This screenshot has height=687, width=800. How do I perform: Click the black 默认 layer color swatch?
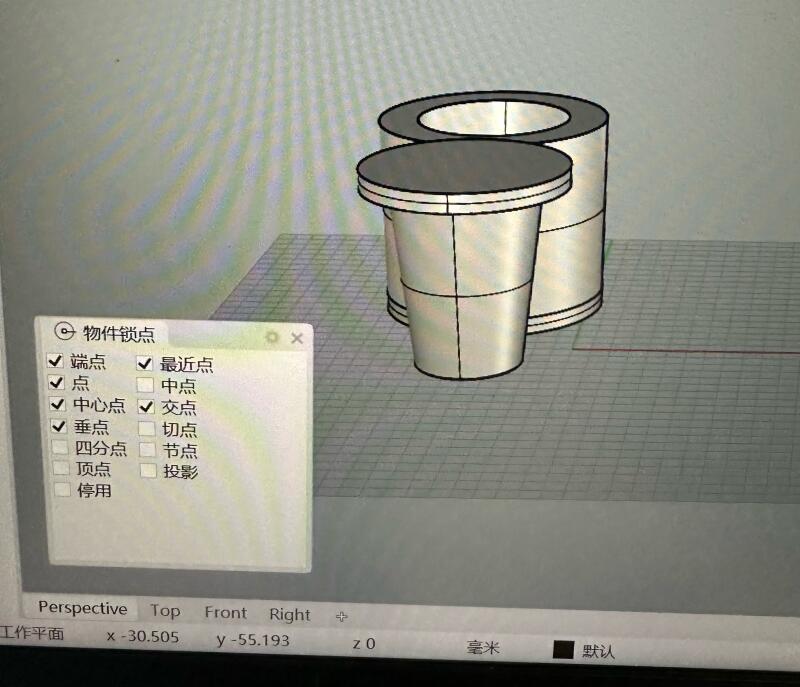563,649
